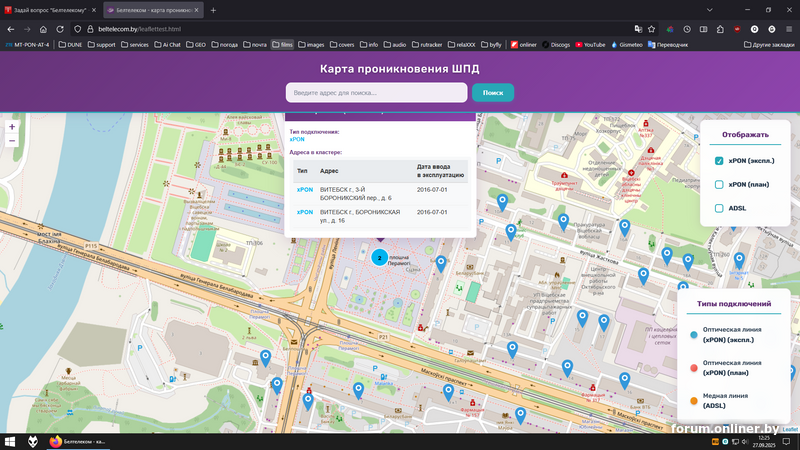This screenshot has height=450, width=800.
Task: Click the browser reload page icon
Action: pos(62,29)
